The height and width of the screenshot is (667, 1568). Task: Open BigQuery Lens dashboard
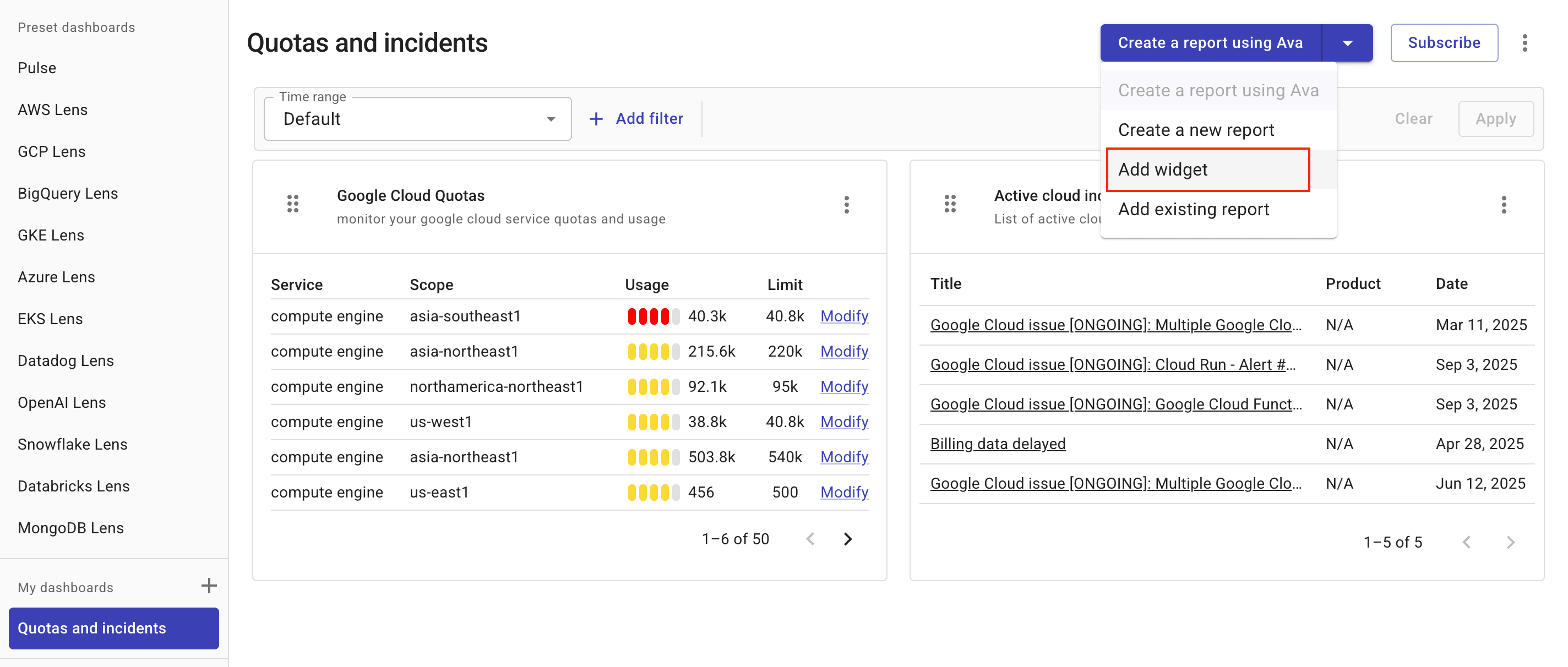click(x=68, y=194)
